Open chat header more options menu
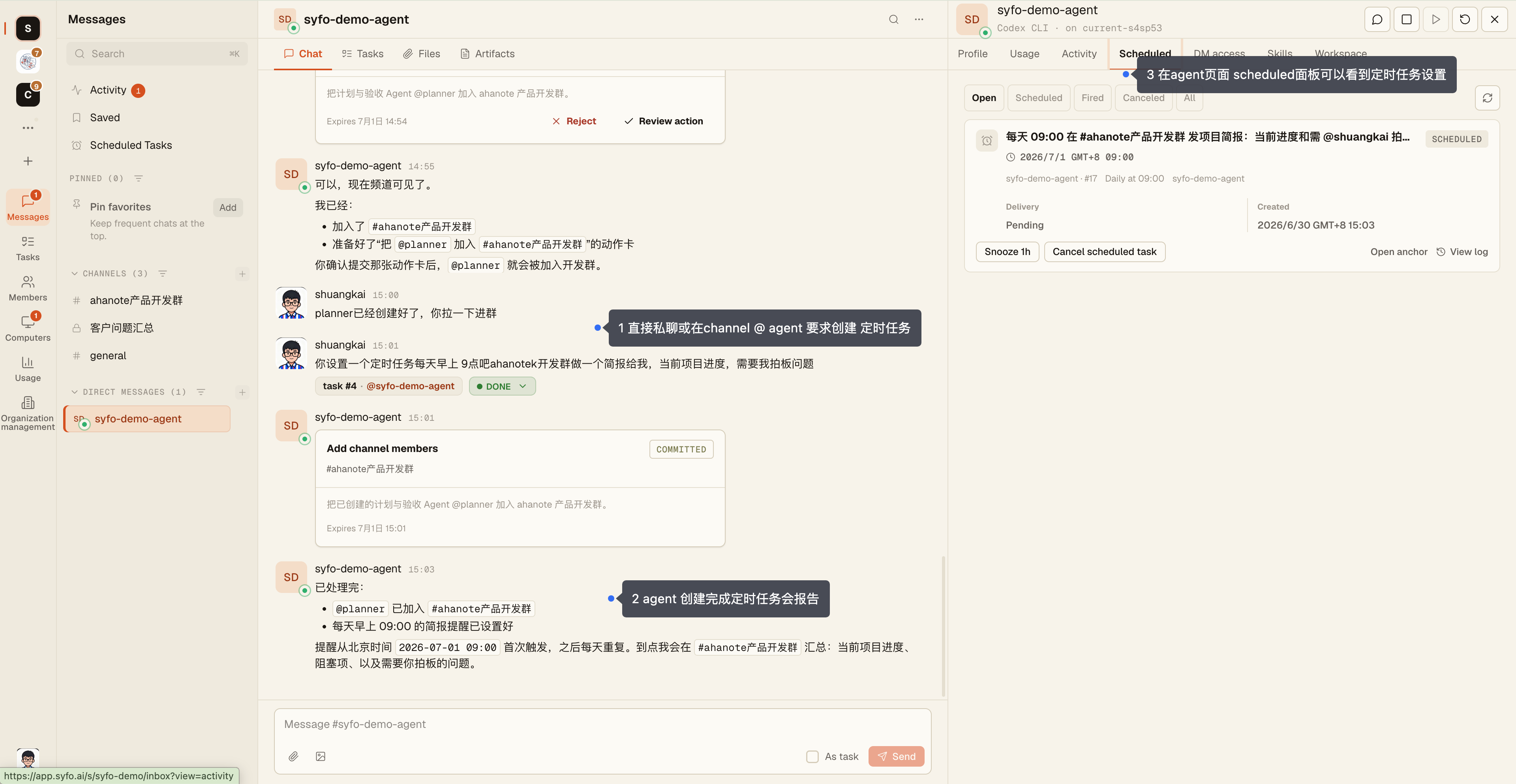This screenshot has height=784, width=1516. point(919,19)
